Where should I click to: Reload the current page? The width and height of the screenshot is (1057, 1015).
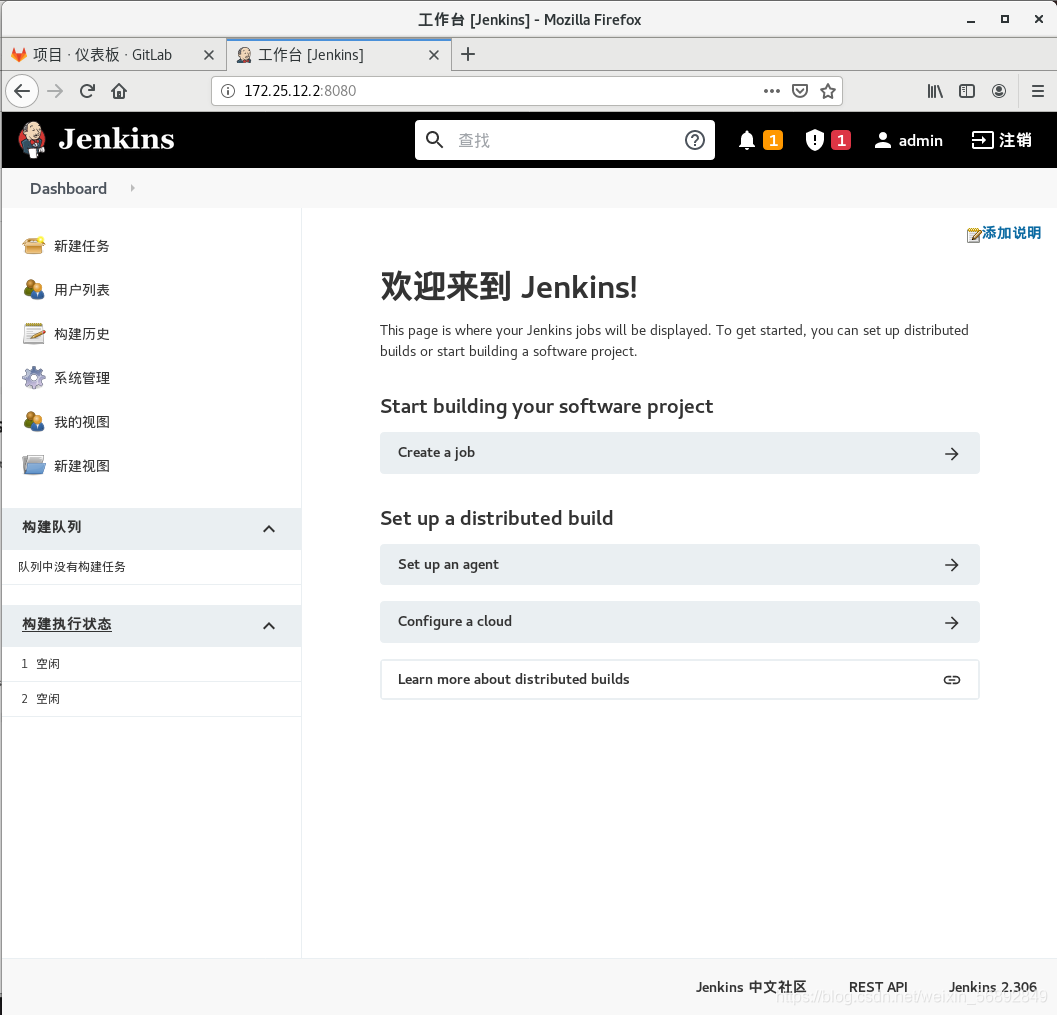tap(87, 91)
